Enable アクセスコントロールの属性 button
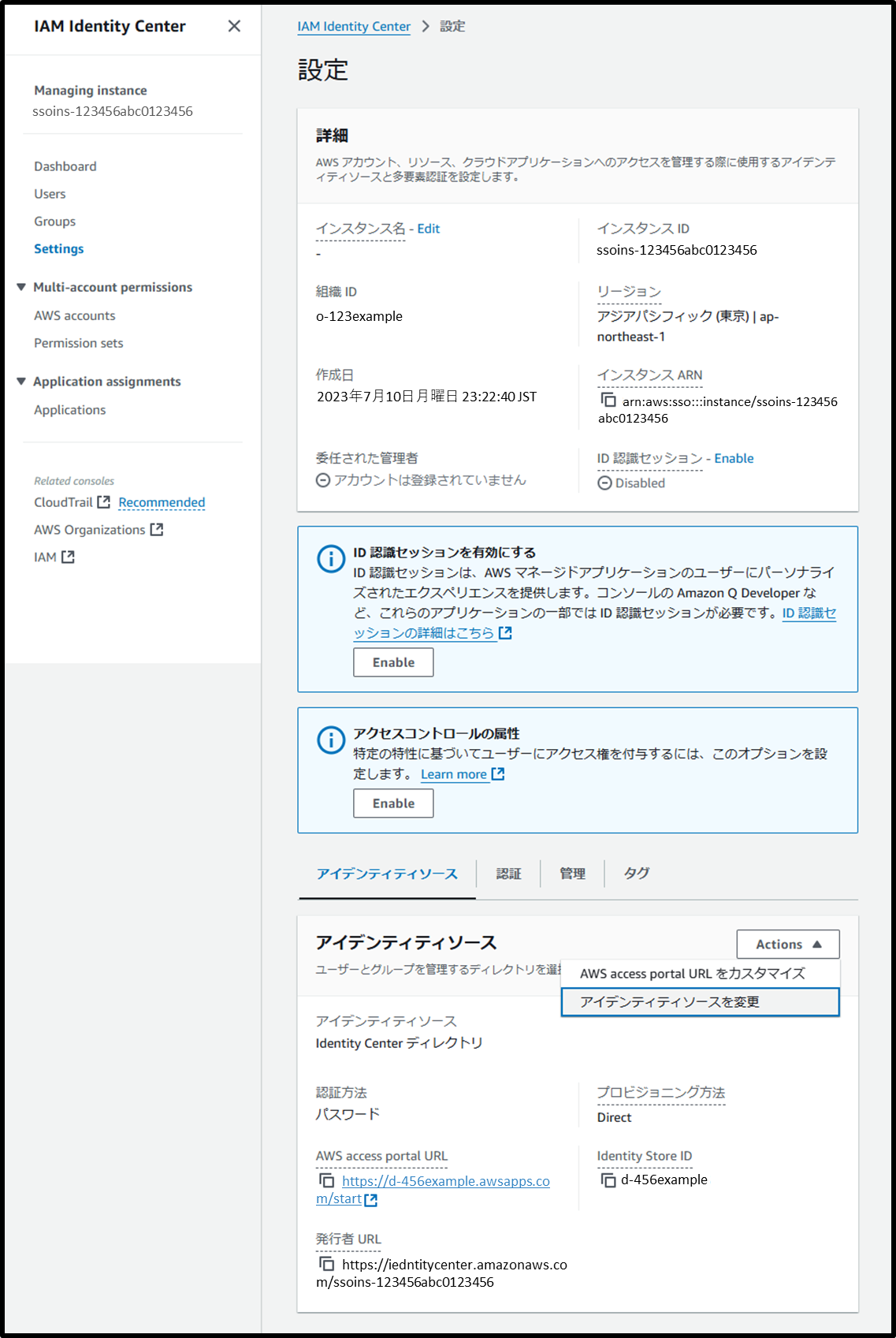Viewport: 896px width, 1338px height. 393,803
